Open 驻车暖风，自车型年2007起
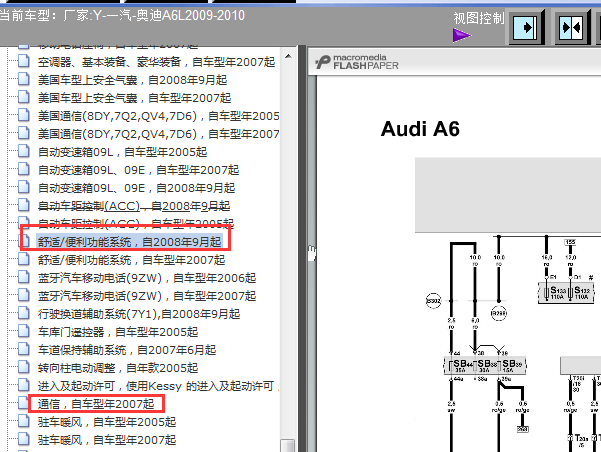601x452 pixels. pyautogui.click(x=107, y=440)
